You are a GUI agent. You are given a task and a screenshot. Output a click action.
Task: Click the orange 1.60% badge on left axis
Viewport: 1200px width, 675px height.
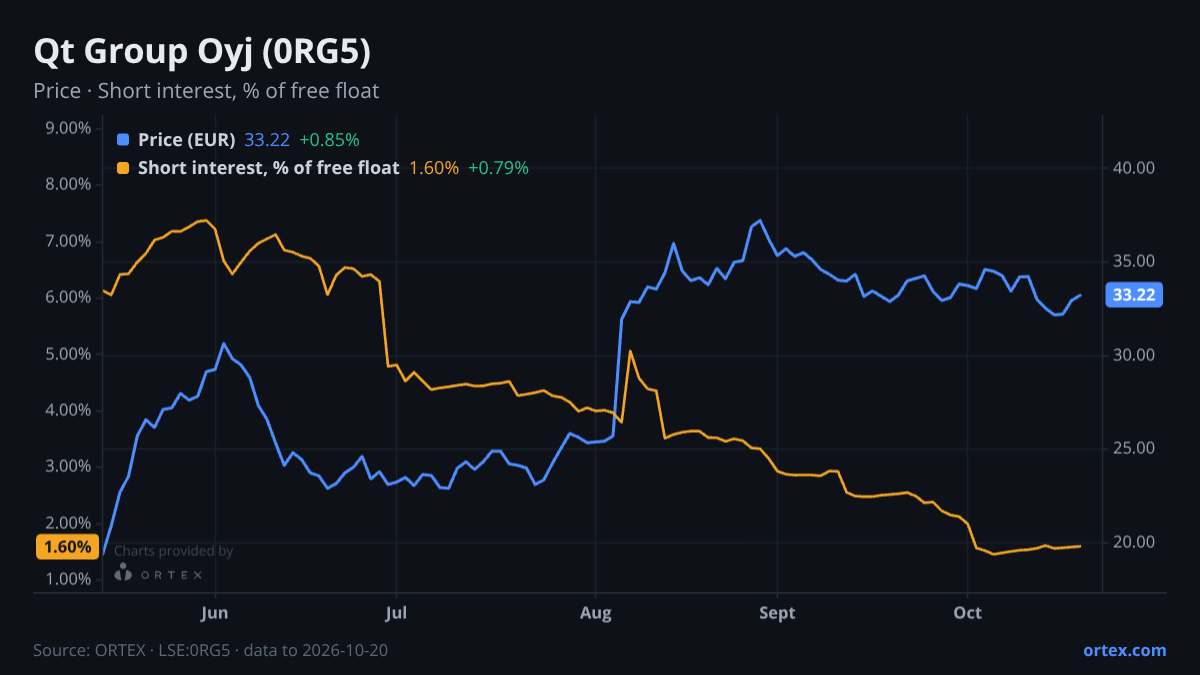68,547
